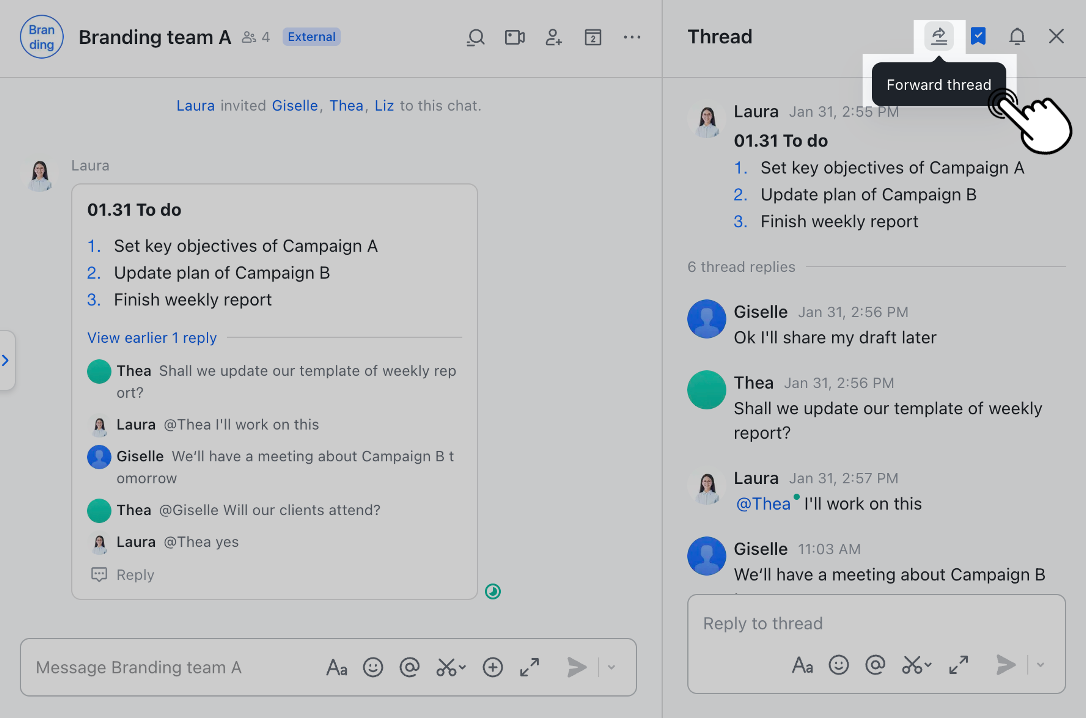The width and height of the screenshot is (1086, 718).
Task: Mention someone with the @ icon
Action: (409, 667)
